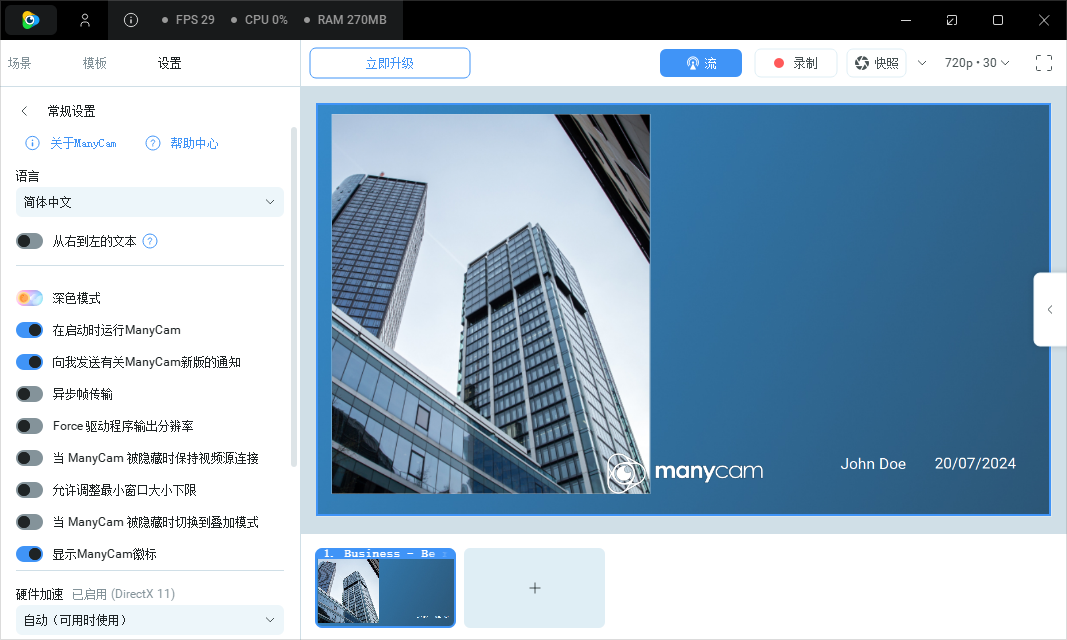
Task: Switch to the 场景 tab
Action: (x=20, y=63)
